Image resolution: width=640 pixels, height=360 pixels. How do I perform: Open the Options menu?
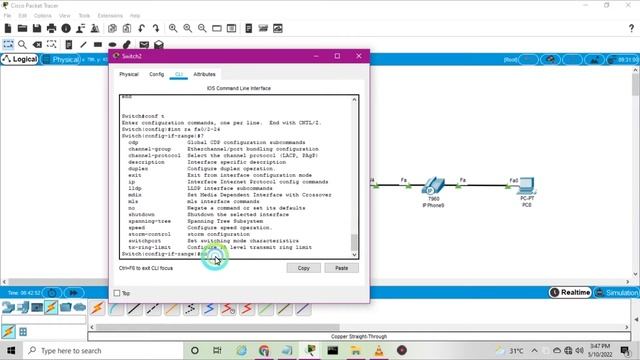pos(42,16)
